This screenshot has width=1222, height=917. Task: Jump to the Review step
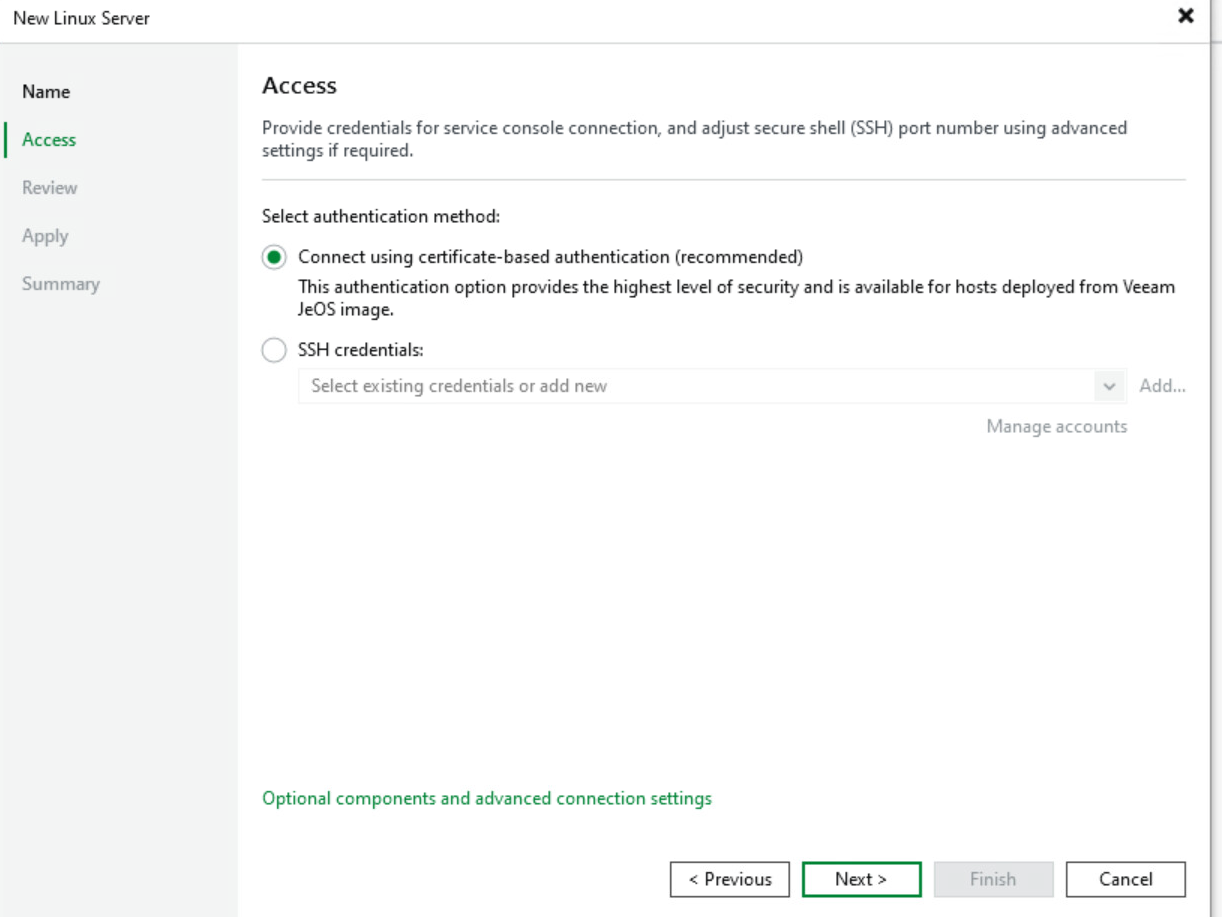[50, 188]
